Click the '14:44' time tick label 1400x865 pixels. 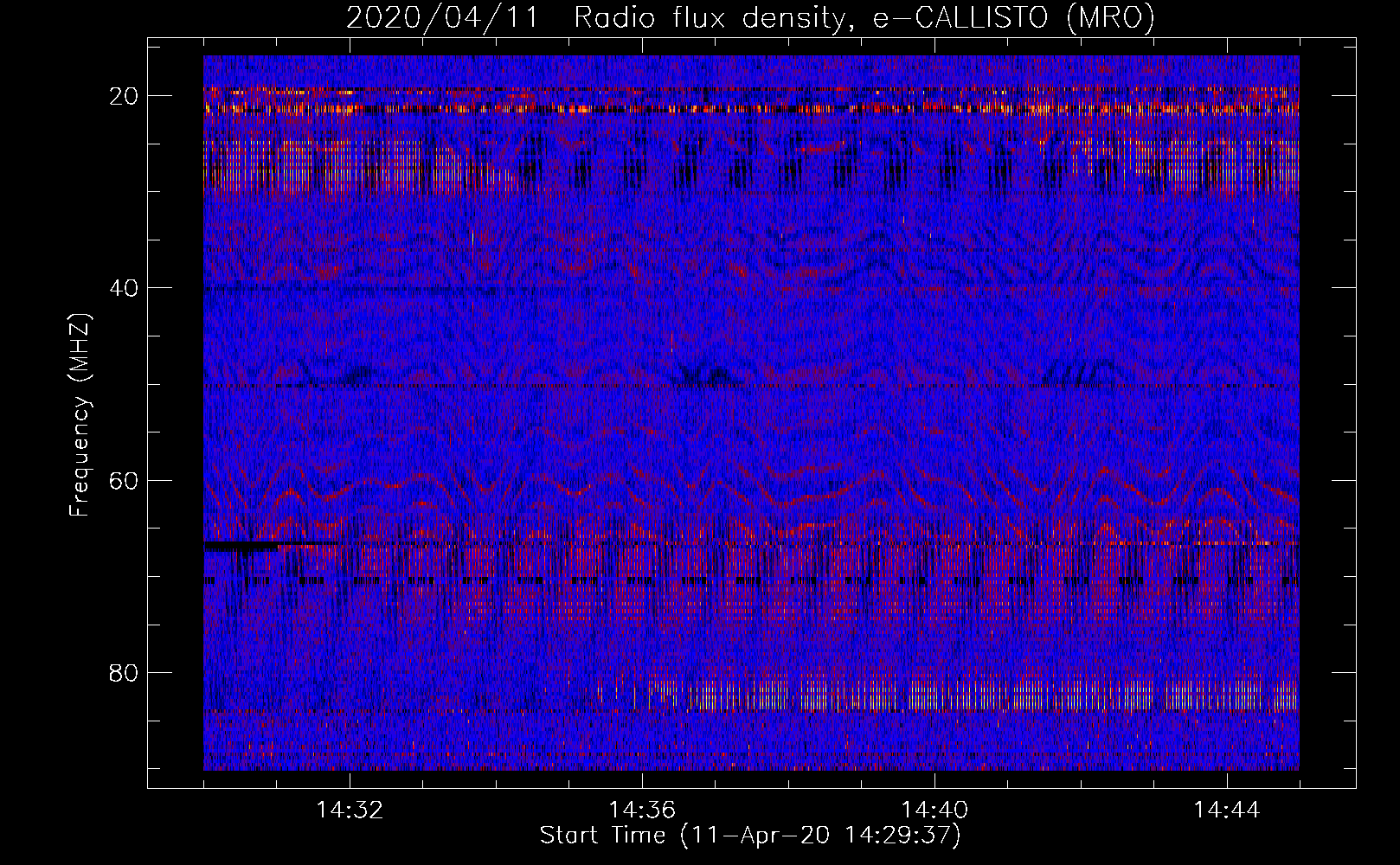coord(1227,811)
